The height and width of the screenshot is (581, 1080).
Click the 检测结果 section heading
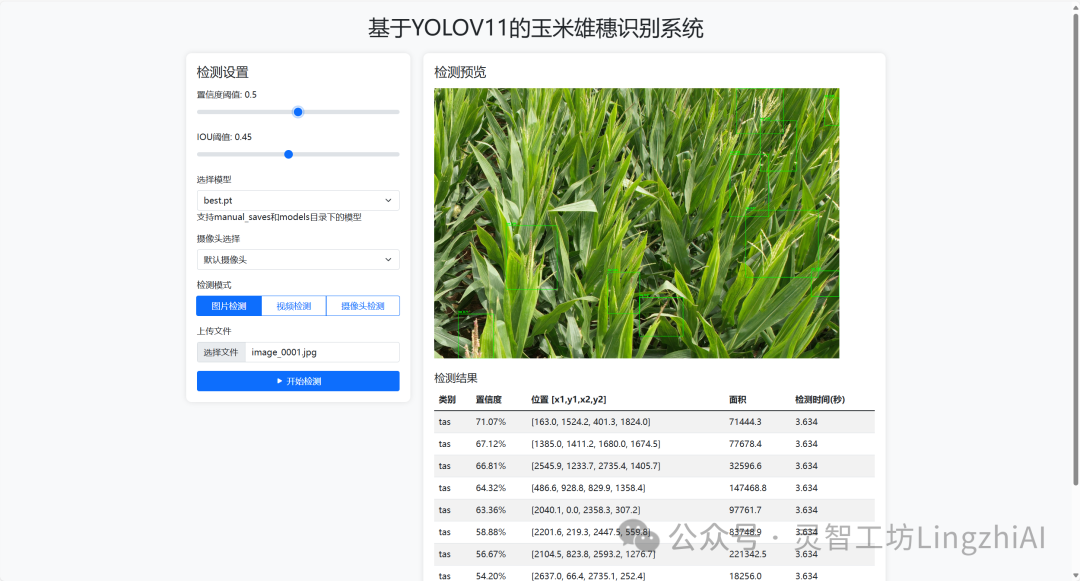(x=455, y=378)
